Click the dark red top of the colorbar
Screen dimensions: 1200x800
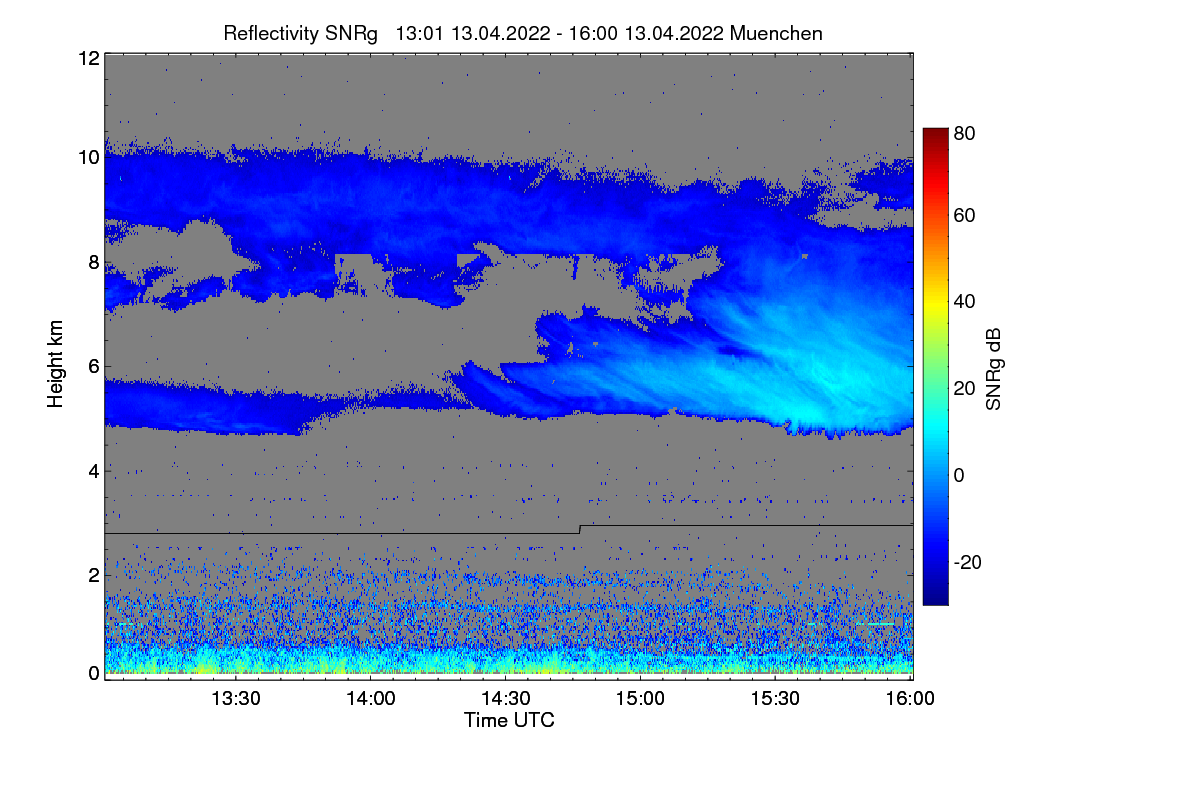[935, 135]
